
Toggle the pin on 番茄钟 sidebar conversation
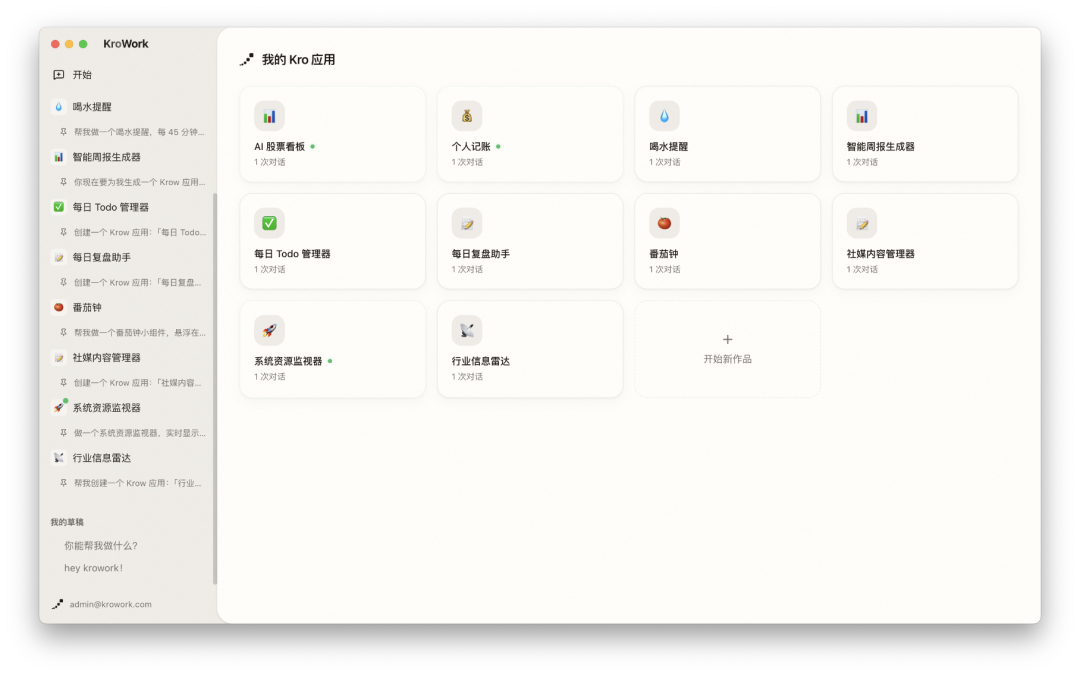pos(63,333)
